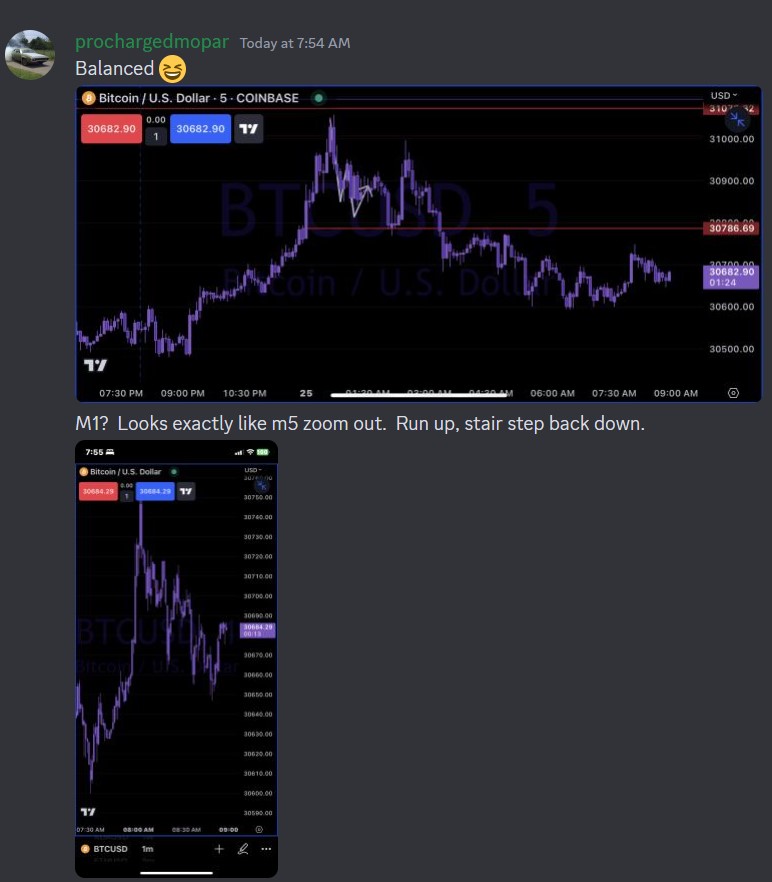Click the TradingView icon button beside the buy price
Screen dimensions: 772x882
tap(249, 129)
